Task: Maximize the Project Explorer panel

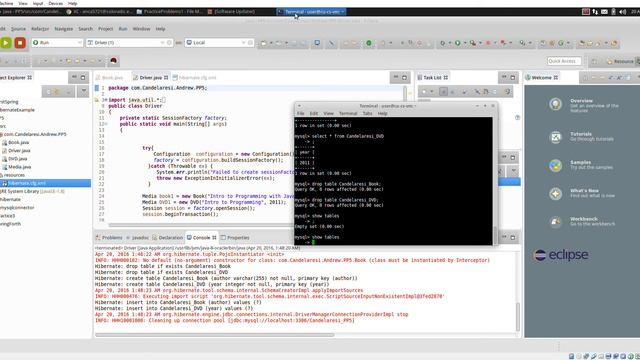Action: pos(83,77)
